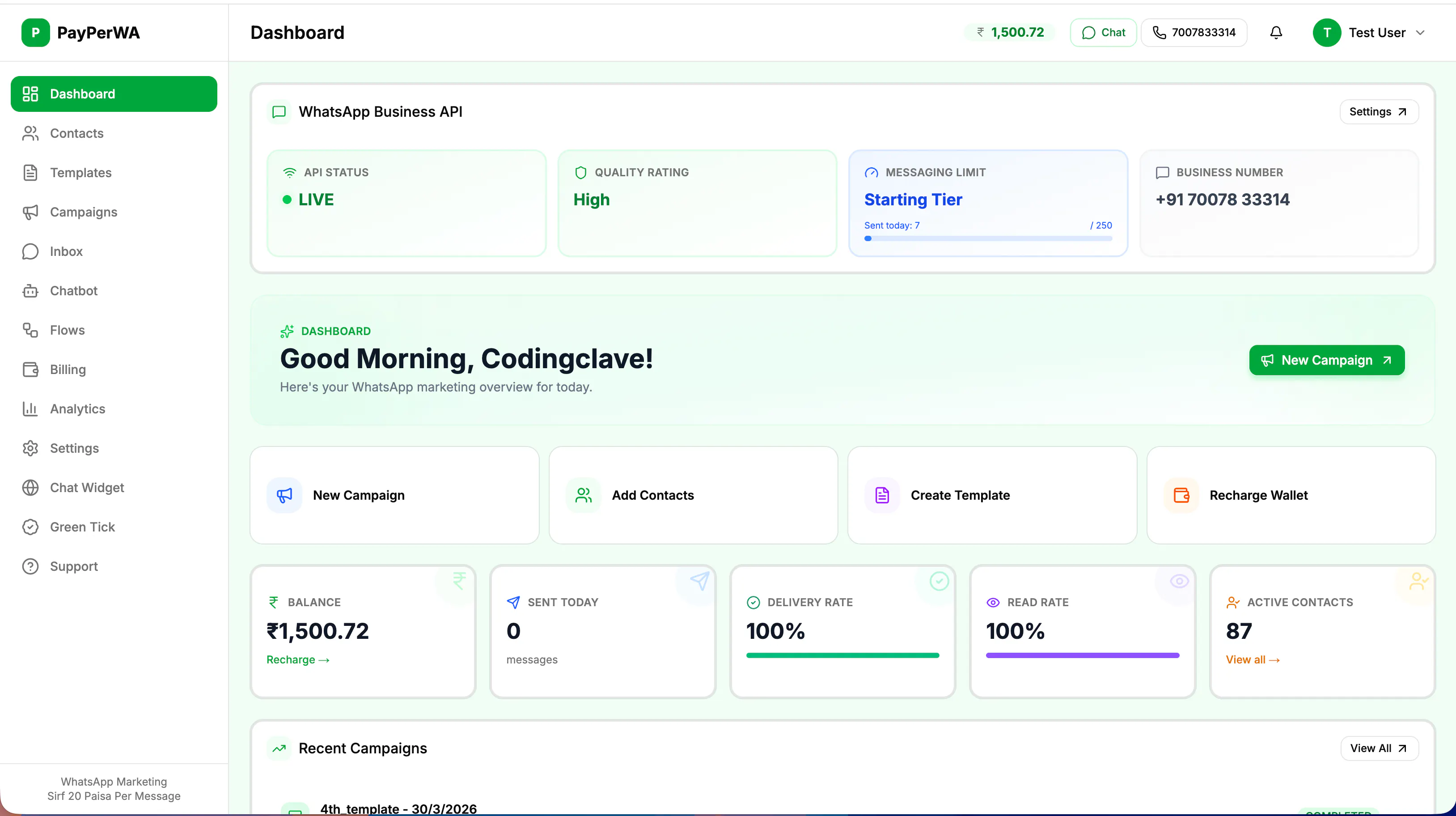Click the Sent today: 7 text
Image resolution: width=1456 pixels, height=816 pixels.
click(892, 225)
